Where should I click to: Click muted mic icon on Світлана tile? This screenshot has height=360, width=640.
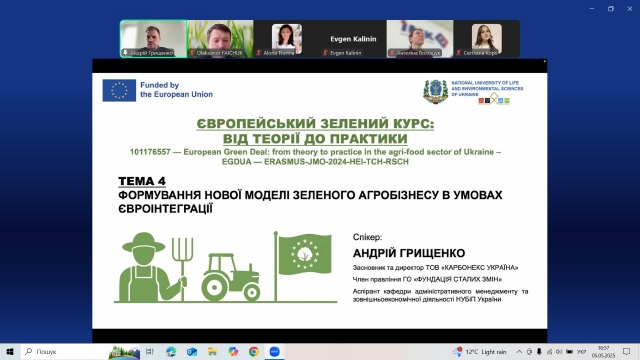point(458,53)
